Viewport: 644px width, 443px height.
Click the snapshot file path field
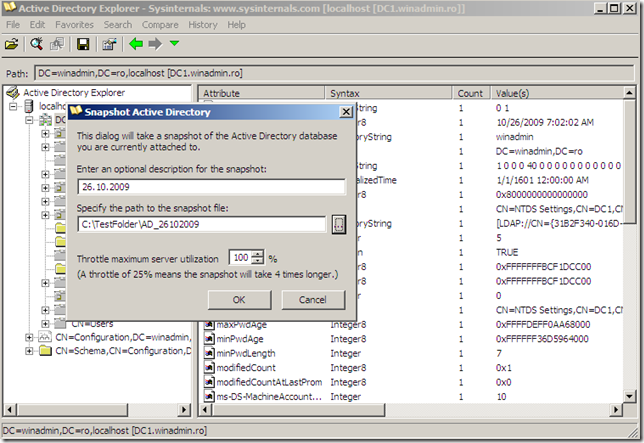201,224
